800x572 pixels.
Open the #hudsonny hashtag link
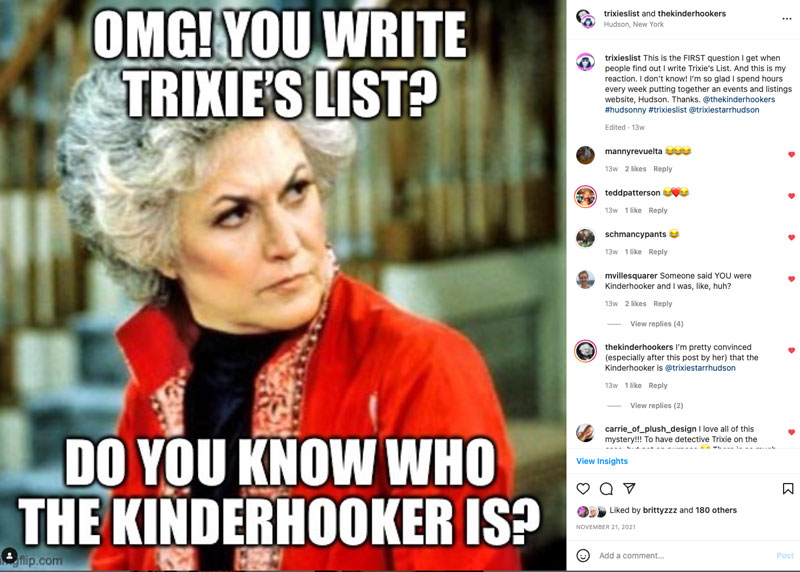coord(626,110)
